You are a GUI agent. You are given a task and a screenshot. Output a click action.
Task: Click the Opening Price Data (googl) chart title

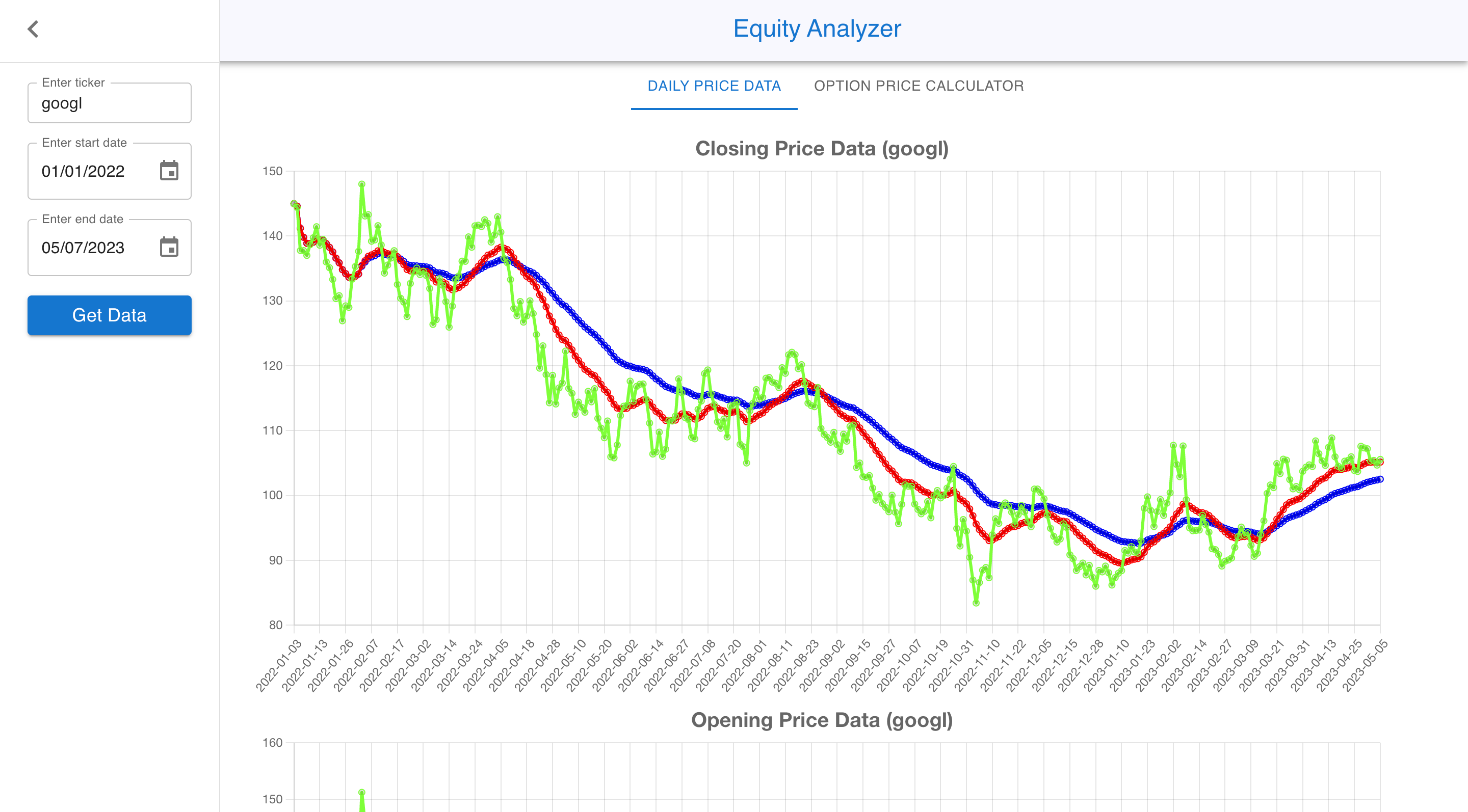[822, 719]
